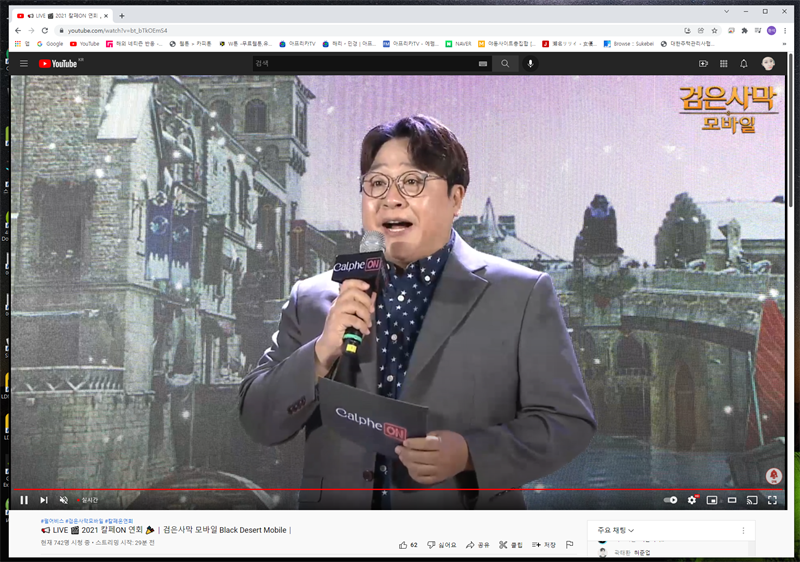Screen dimensions: 800x562
Task: Open the Apps shortcut in bookmarks bar
Action: tap(22, 44)
